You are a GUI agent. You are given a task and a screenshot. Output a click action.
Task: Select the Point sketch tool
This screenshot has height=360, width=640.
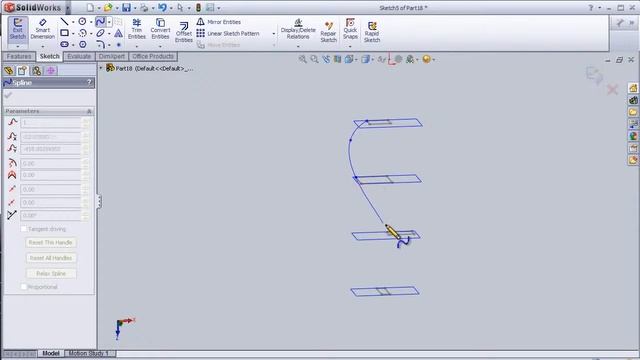click(118, 44)
